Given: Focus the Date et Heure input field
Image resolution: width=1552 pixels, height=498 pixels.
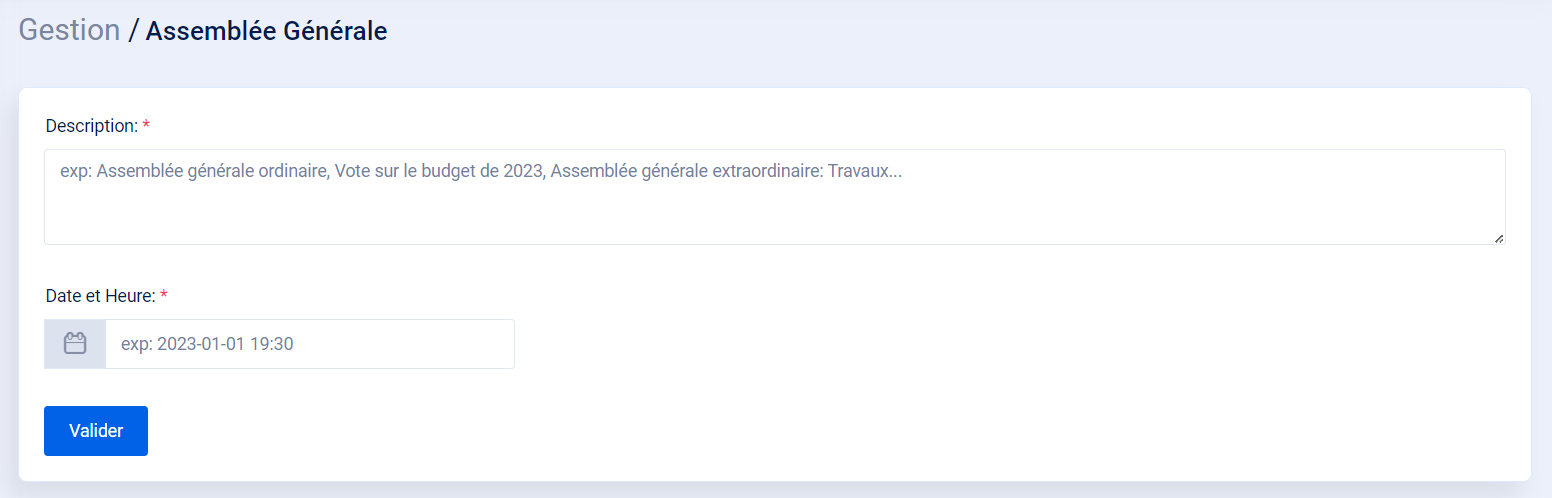Looking at the screenshot, I should (x=310, y=344).
